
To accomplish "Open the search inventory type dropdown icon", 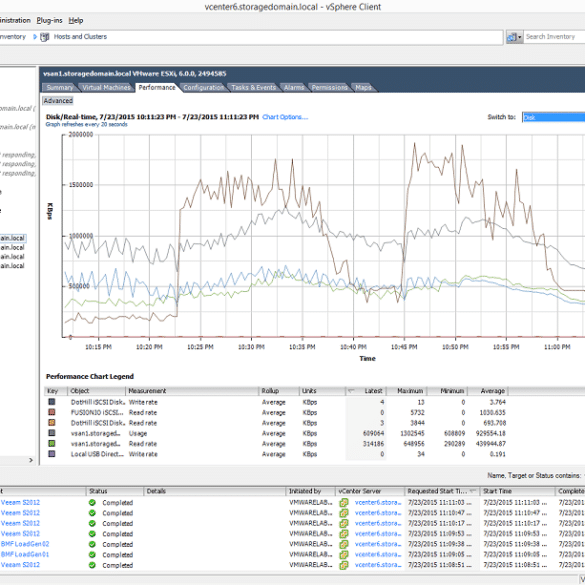I will click(x=514, y=37).
